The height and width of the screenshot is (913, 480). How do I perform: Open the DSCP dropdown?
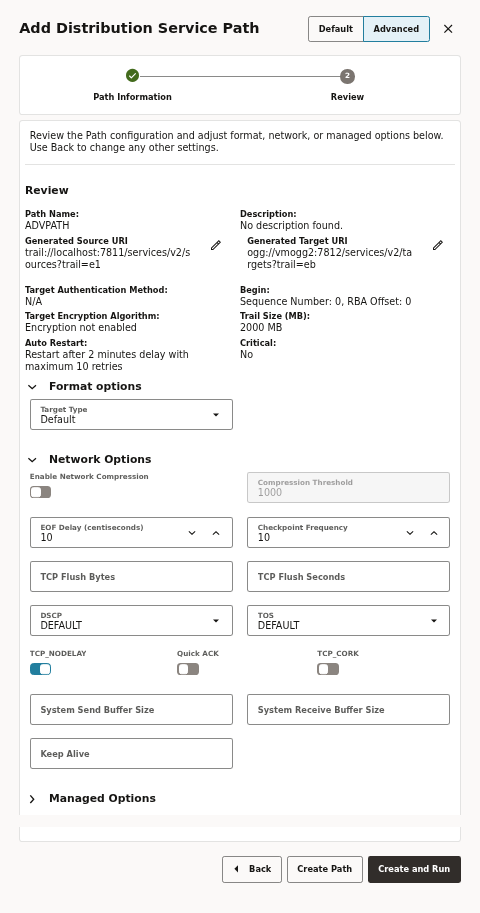(x=132, y=621)
